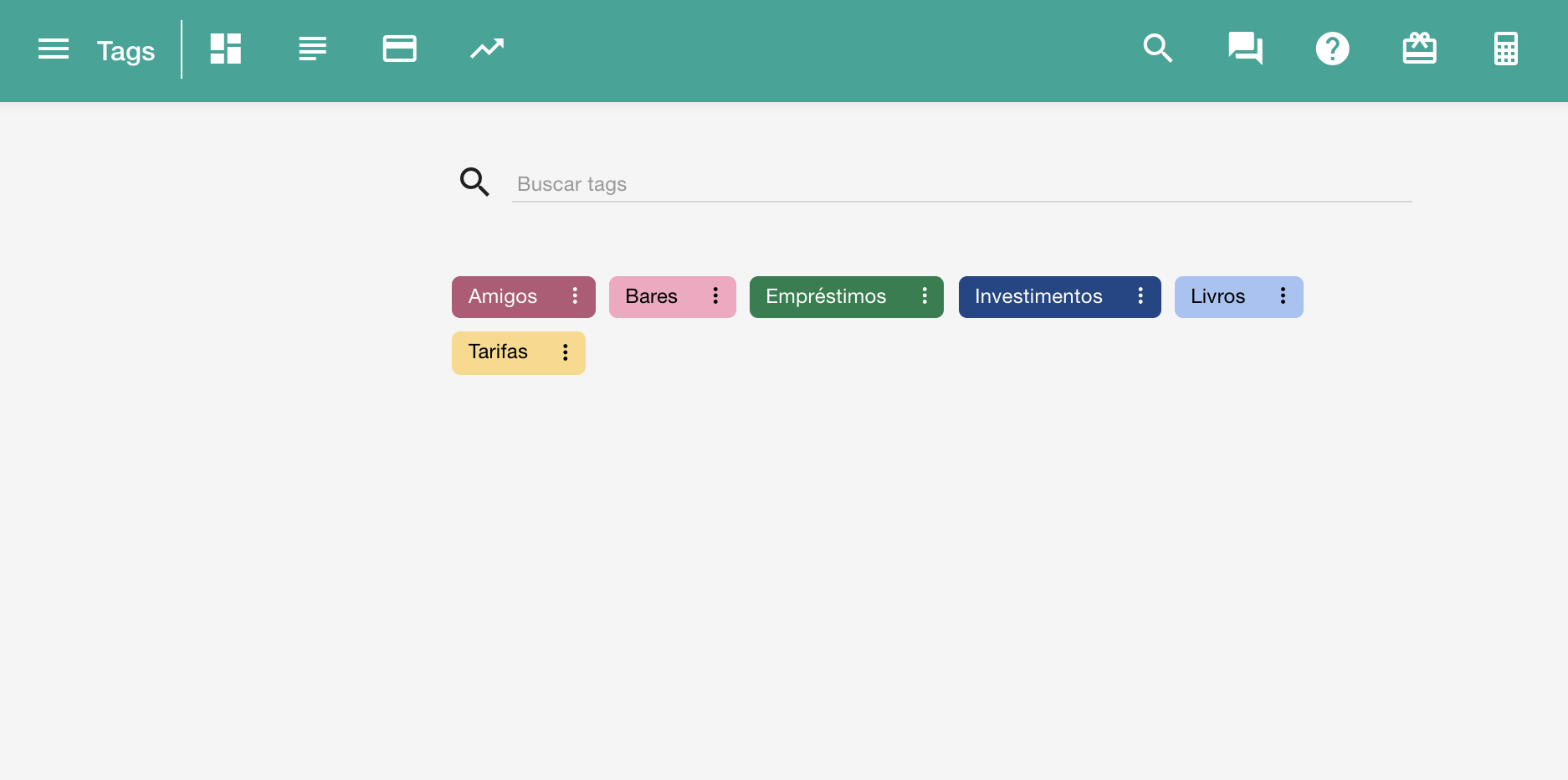Expand options menu for Bares tag
1568x780 pixels.
(715, 296)
